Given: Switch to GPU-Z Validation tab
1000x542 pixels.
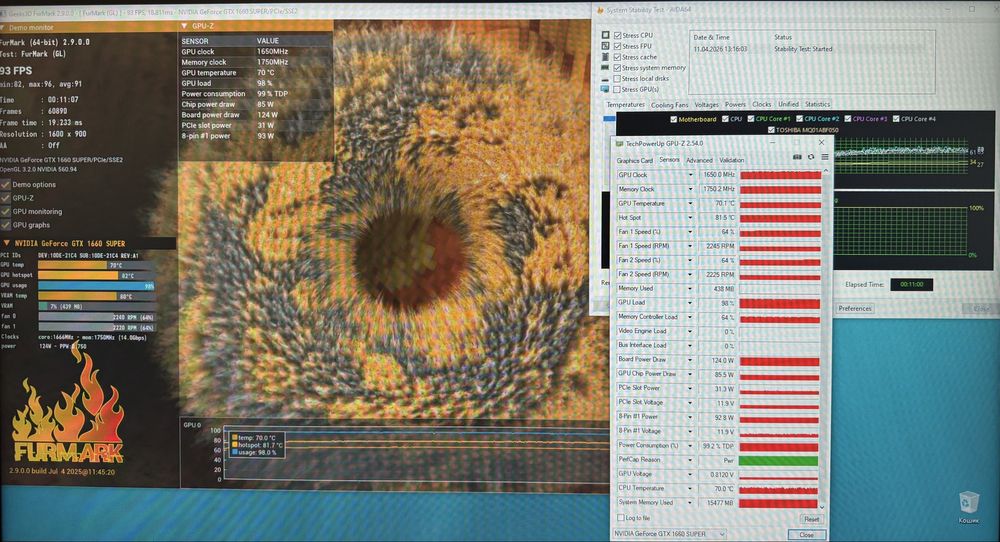Looking at the screenshot, I should (732, 161).
